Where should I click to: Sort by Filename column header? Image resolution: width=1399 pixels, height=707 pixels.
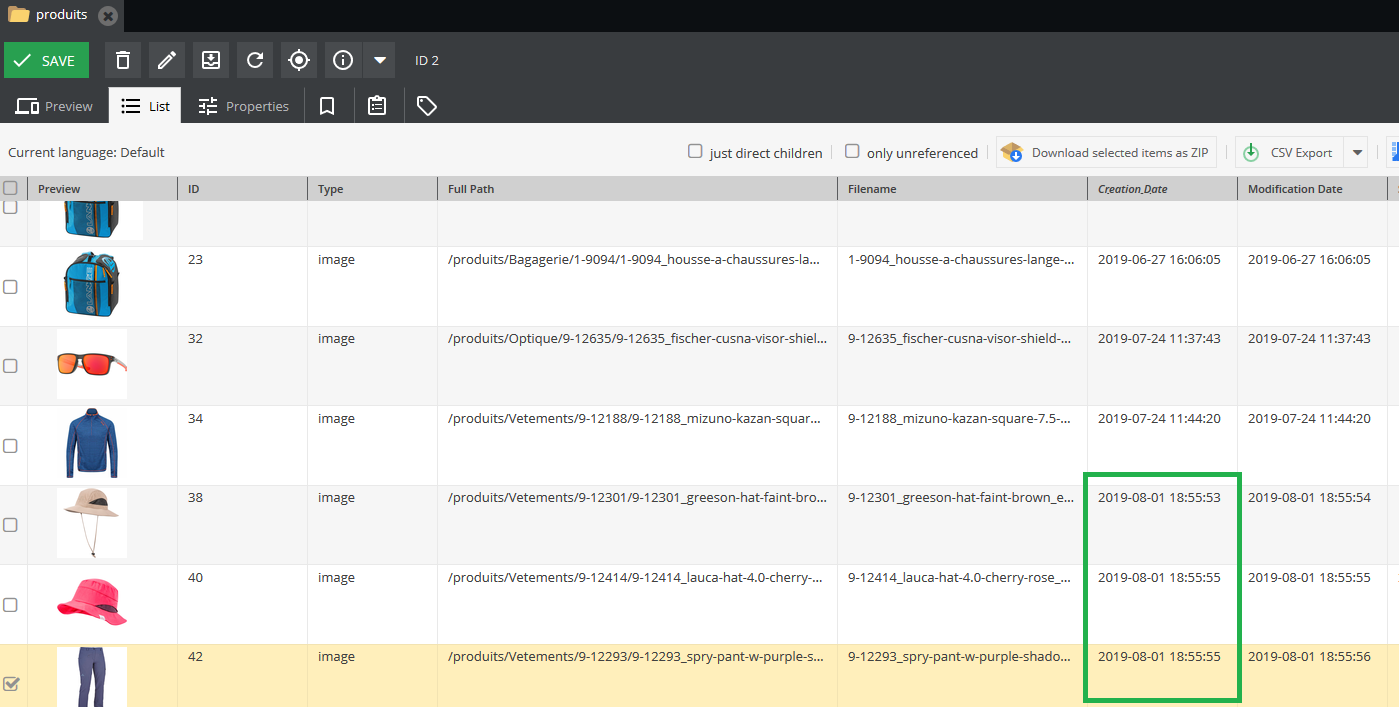click(962, 189)
